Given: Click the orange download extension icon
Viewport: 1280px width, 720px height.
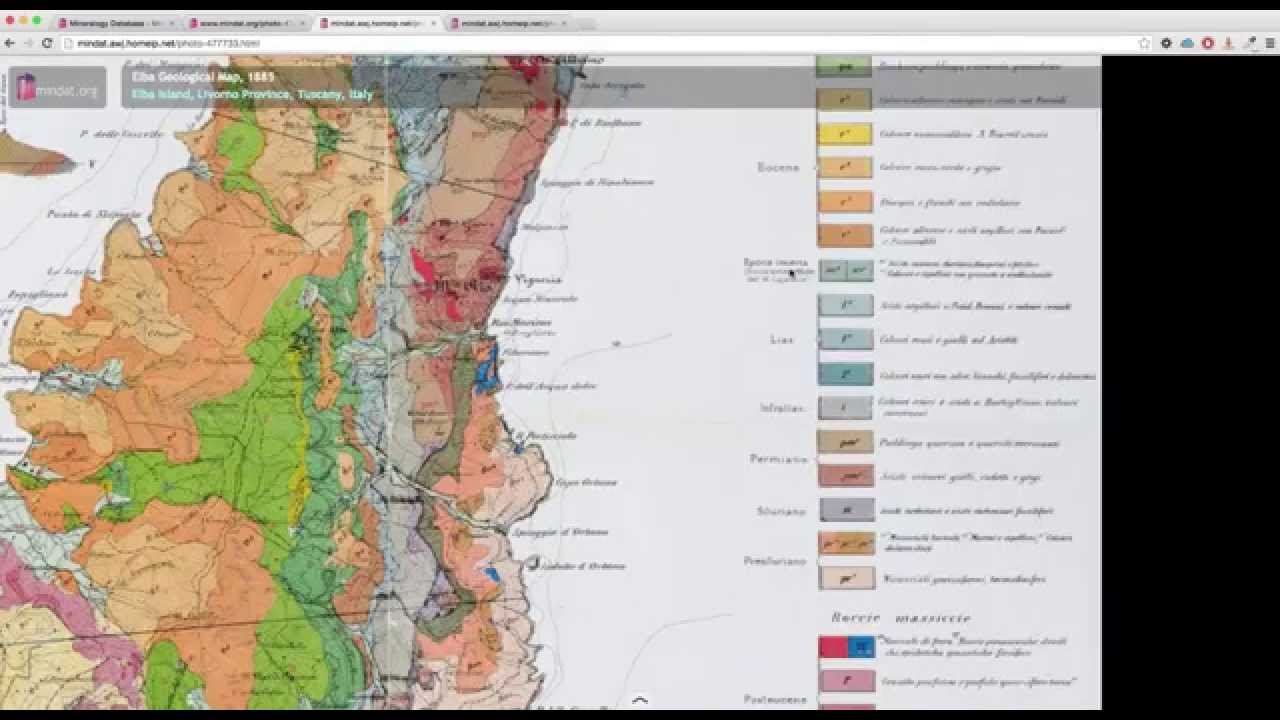Looking at the screenshot, I should (1229, 43).
